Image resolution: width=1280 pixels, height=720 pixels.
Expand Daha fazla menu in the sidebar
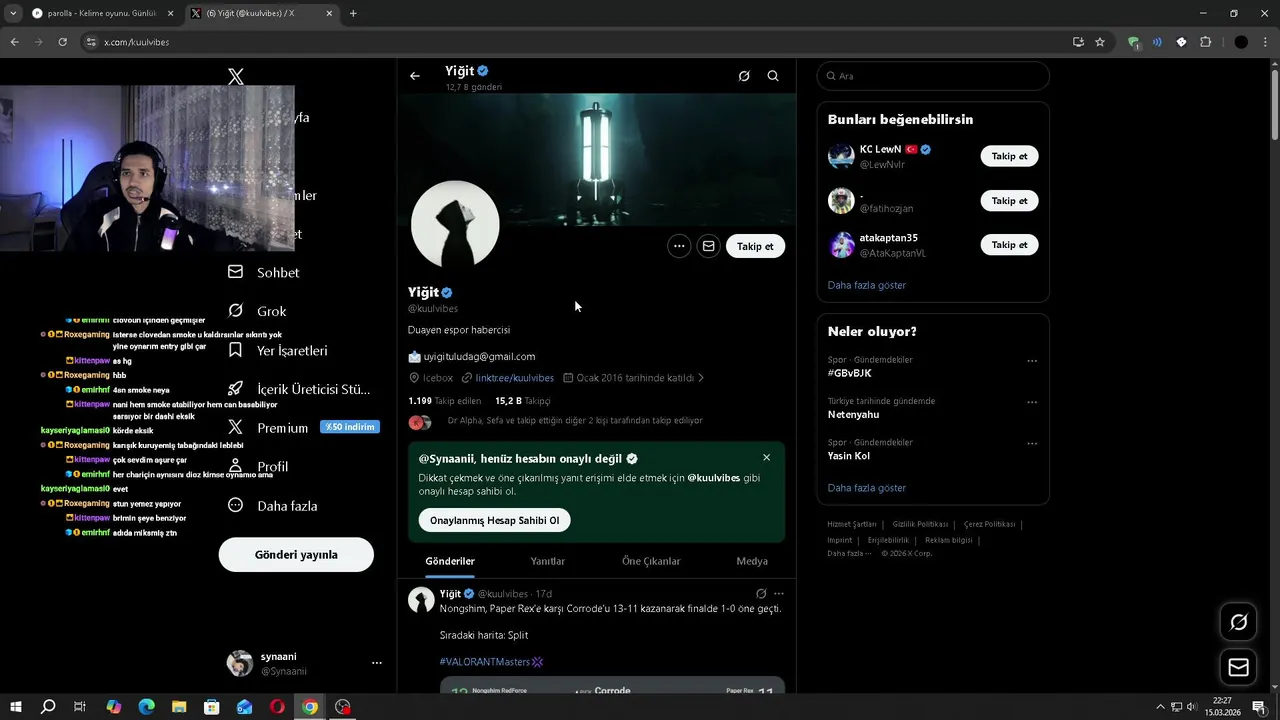coord(273,506)
